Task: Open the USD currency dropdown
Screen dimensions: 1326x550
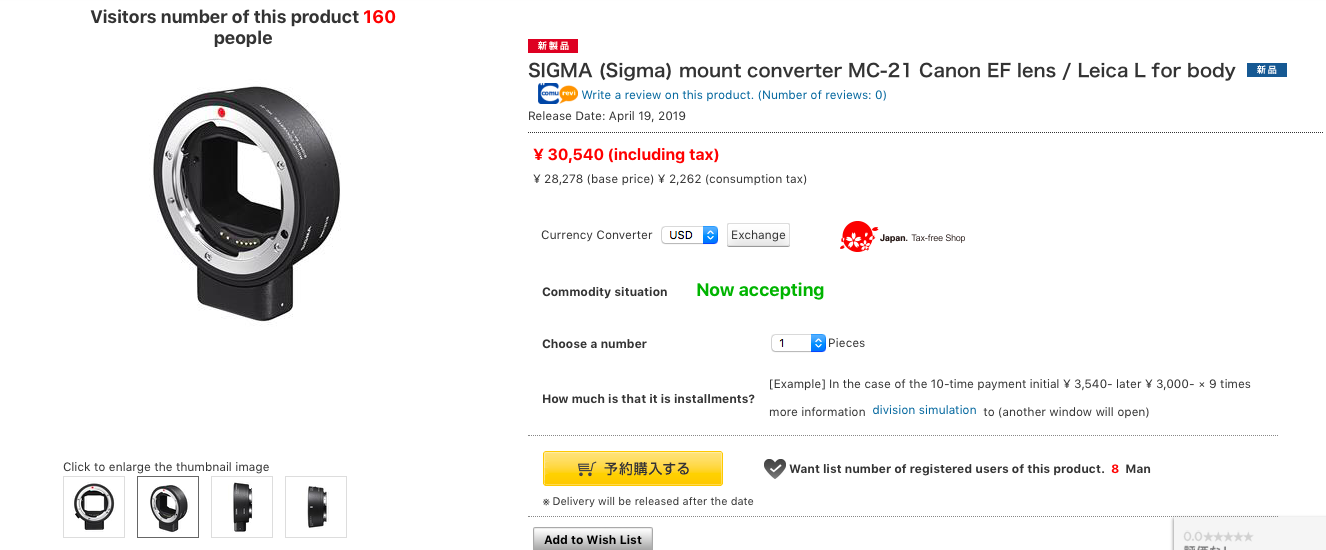Action: tap(690, 235)
